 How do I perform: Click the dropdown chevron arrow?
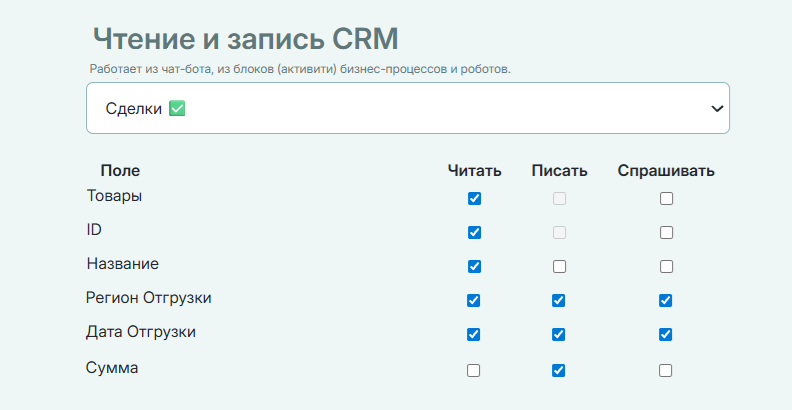pos(716,108)
